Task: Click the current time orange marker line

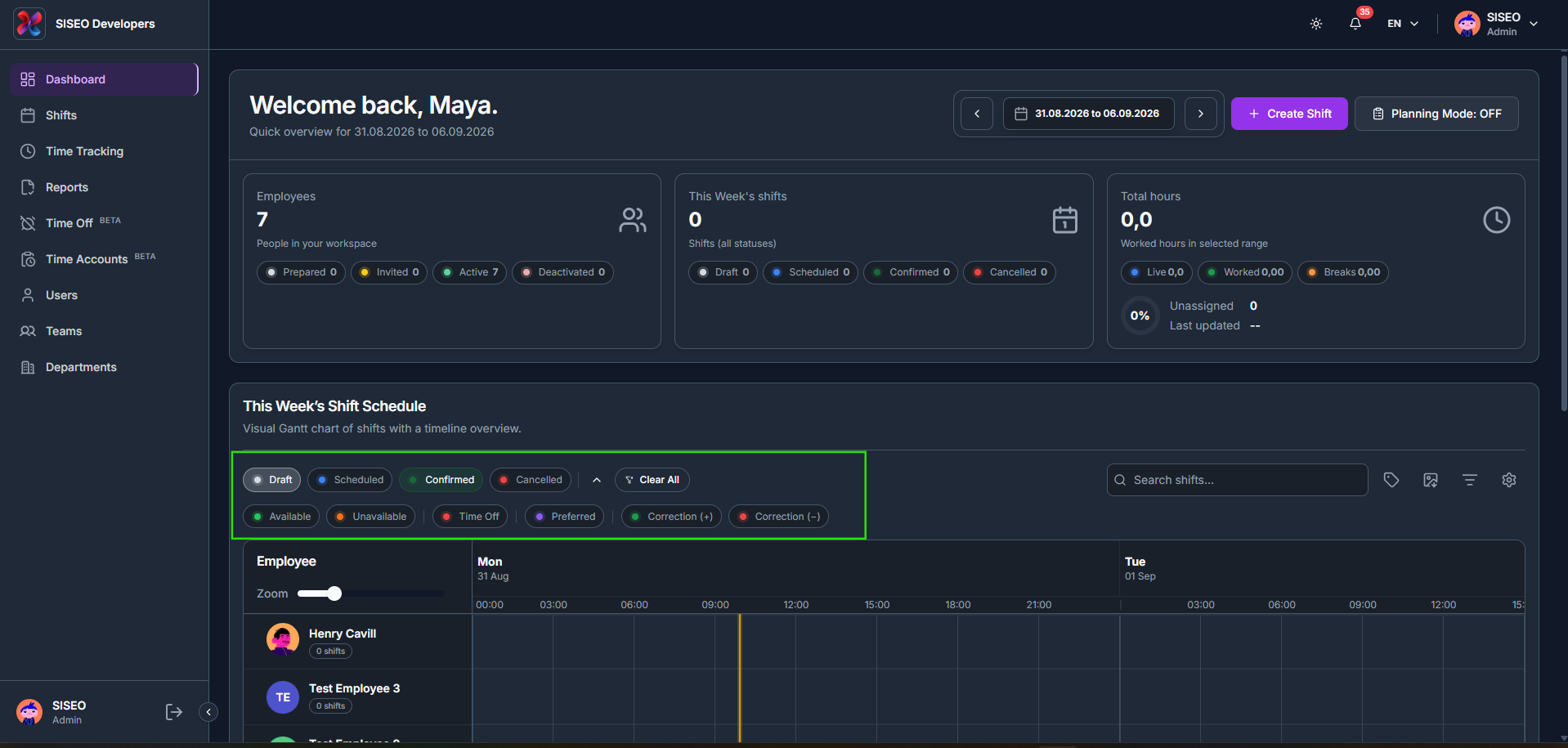Action: (740, 679)
